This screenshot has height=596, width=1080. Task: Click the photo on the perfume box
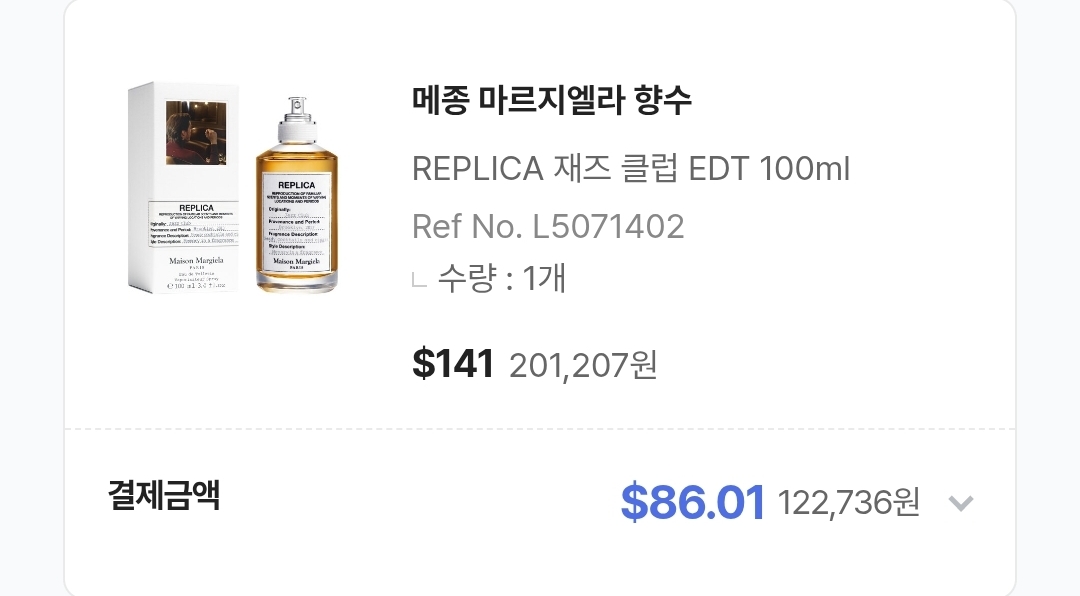point(196,132)
